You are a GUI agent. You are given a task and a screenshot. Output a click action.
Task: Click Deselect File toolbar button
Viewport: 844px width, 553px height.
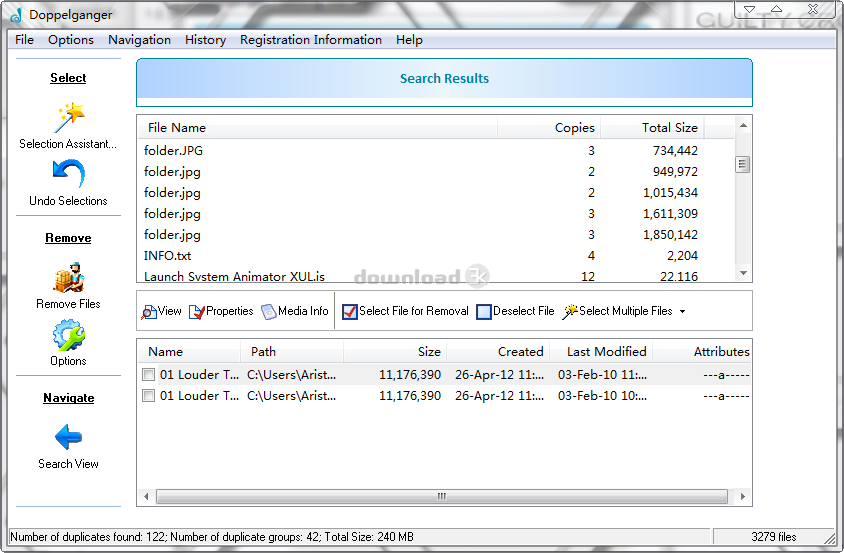(515, 311)
